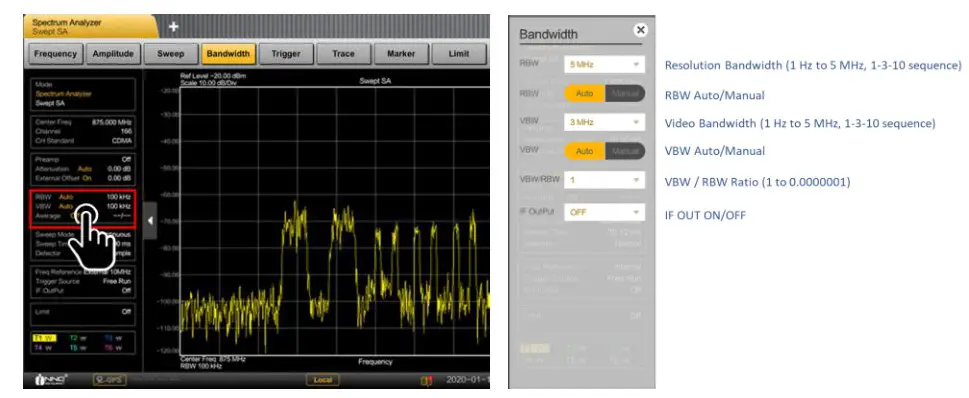Click the Trigger Source Free Run row
The width and height of the screenshot is (969, 398).
point(83,281)
